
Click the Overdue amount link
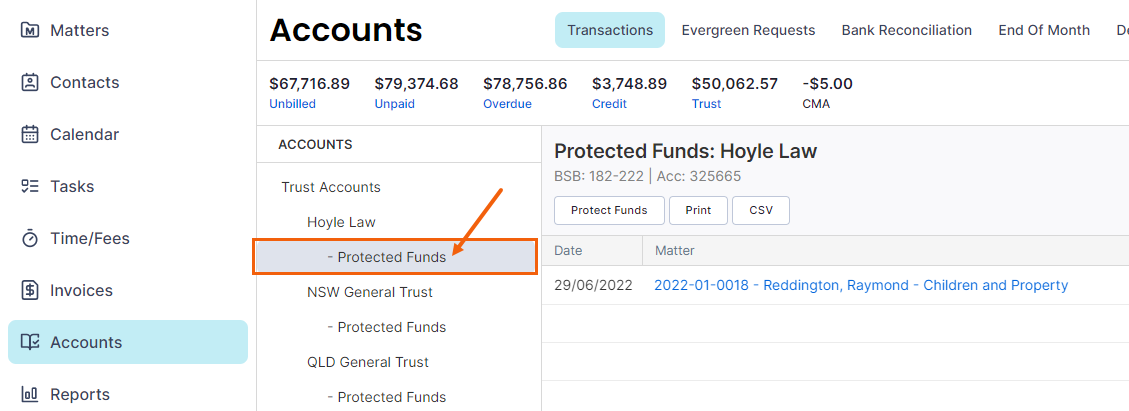tap(507, 104)
